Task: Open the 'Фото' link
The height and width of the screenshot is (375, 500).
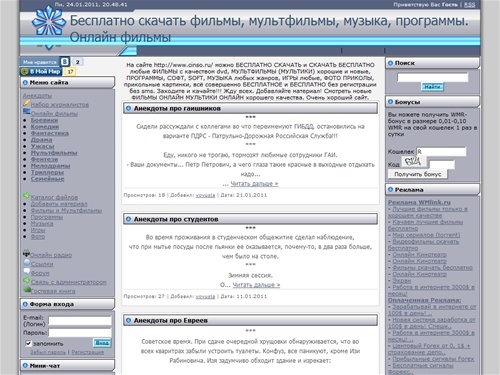Action: coord(38,237)
